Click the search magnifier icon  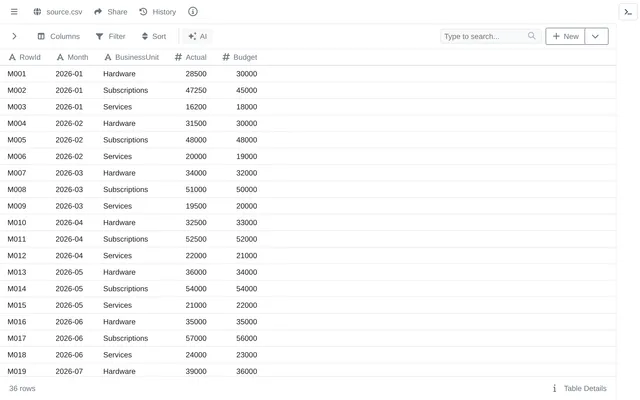click(x=531, y=36)
